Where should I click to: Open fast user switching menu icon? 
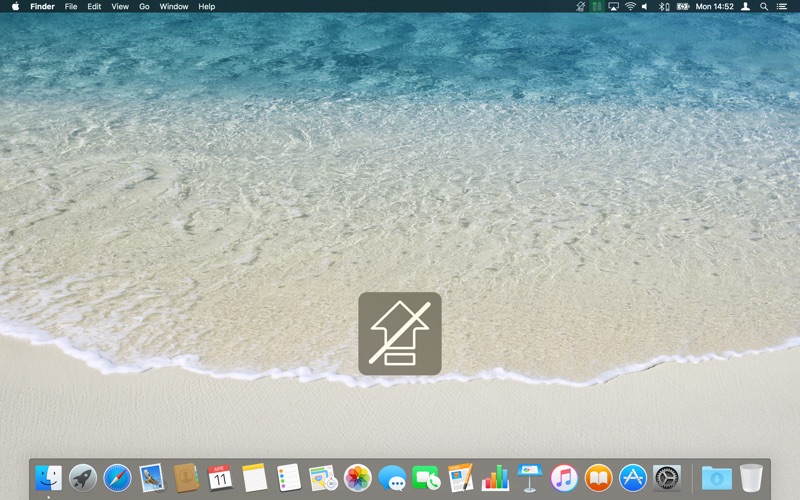coord(745,7)
